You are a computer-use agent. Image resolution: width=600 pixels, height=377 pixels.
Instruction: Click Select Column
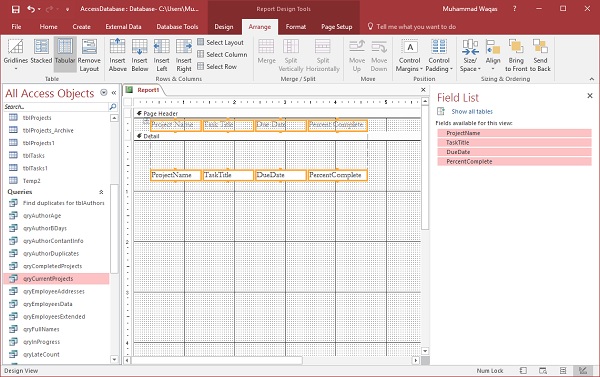point(222,54)
